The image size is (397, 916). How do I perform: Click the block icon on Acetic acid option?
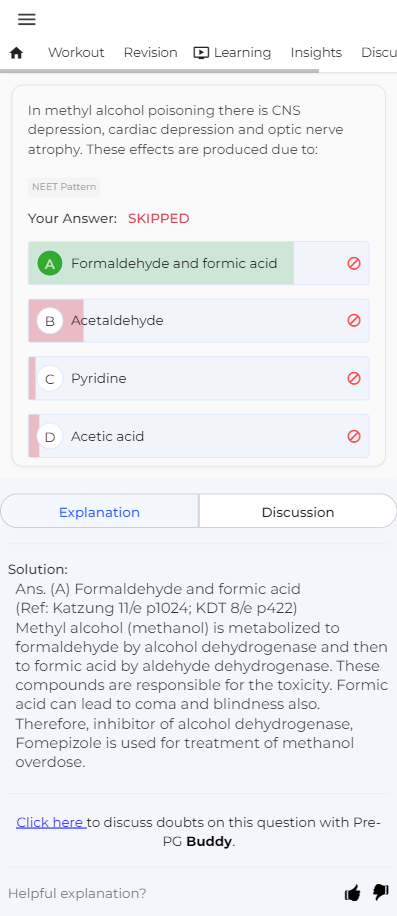[353, 436]
